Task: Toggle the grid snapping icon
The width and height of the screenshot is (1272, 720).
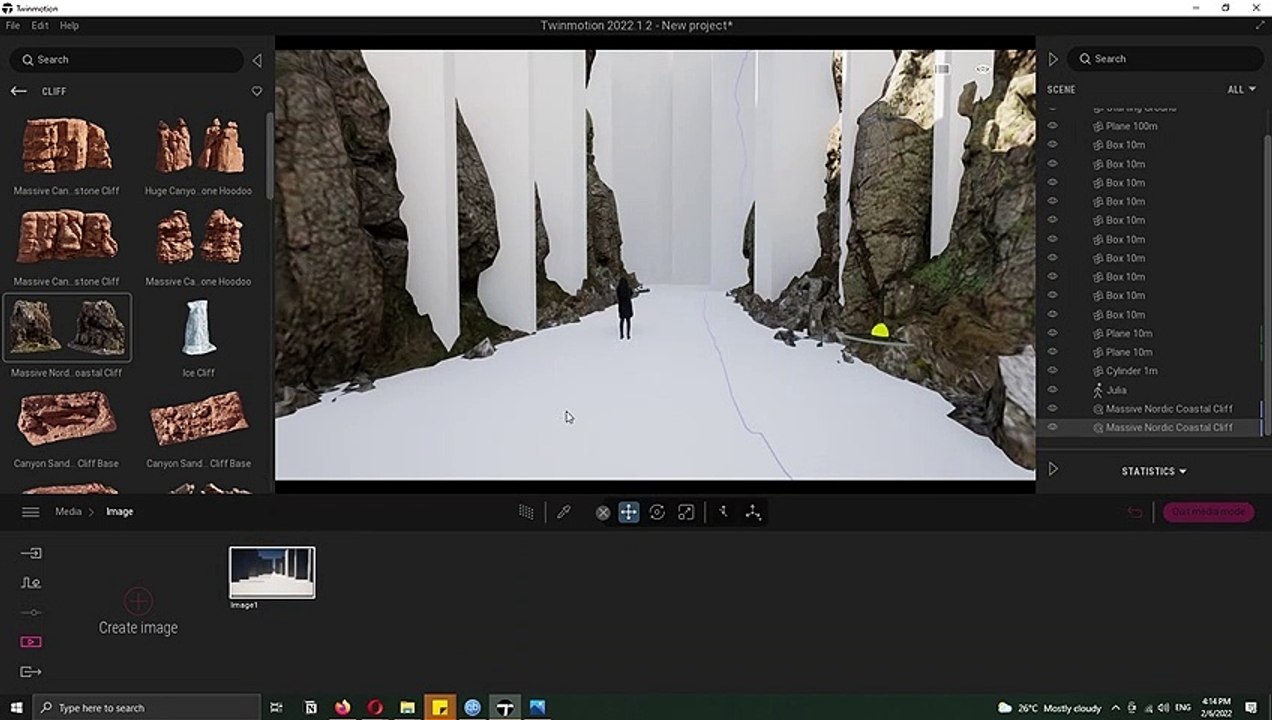Action: coord(526,512)
